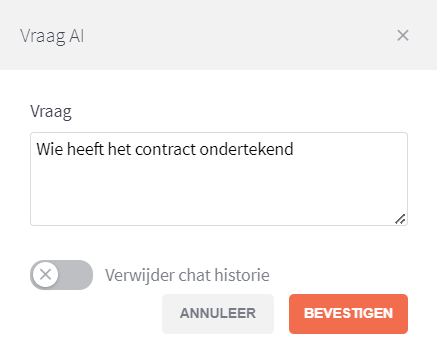Click the X knob on the toggle switch

(x=45, y=275)
